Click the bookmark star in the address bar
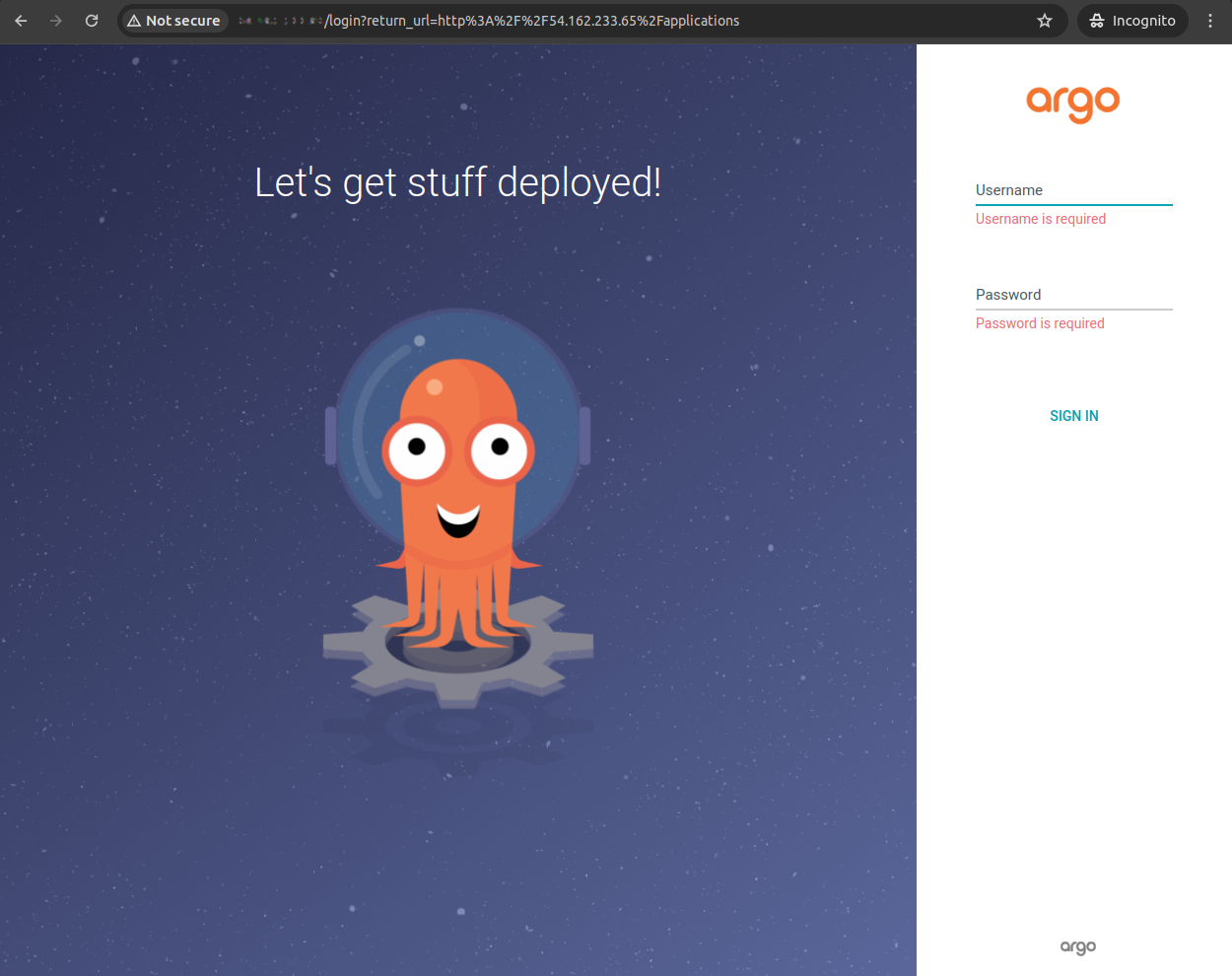Screen dimensions: 1232x976 point(1044,21)
